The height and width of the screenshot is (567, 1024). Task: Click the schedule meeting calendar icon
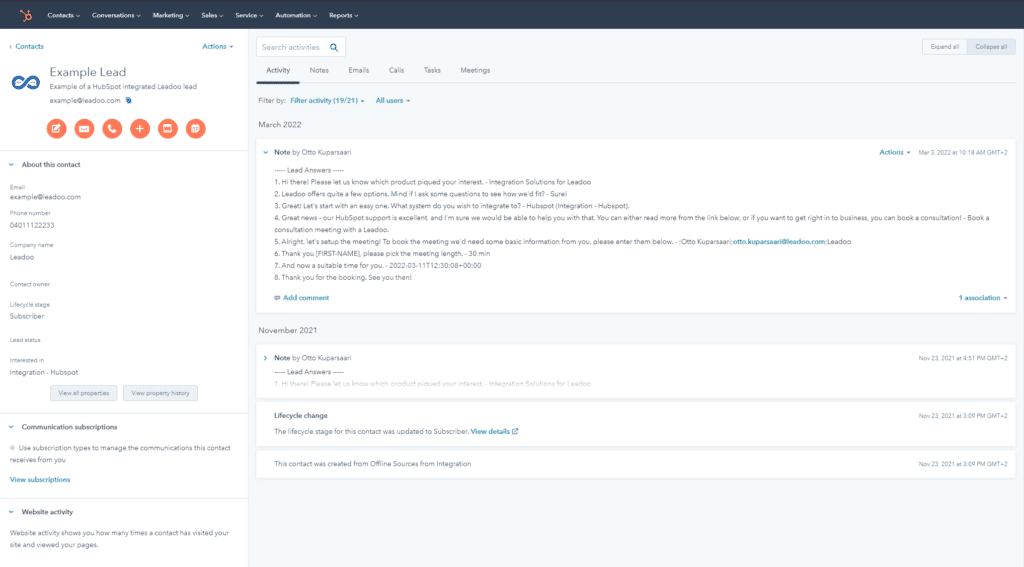[195, 129]
